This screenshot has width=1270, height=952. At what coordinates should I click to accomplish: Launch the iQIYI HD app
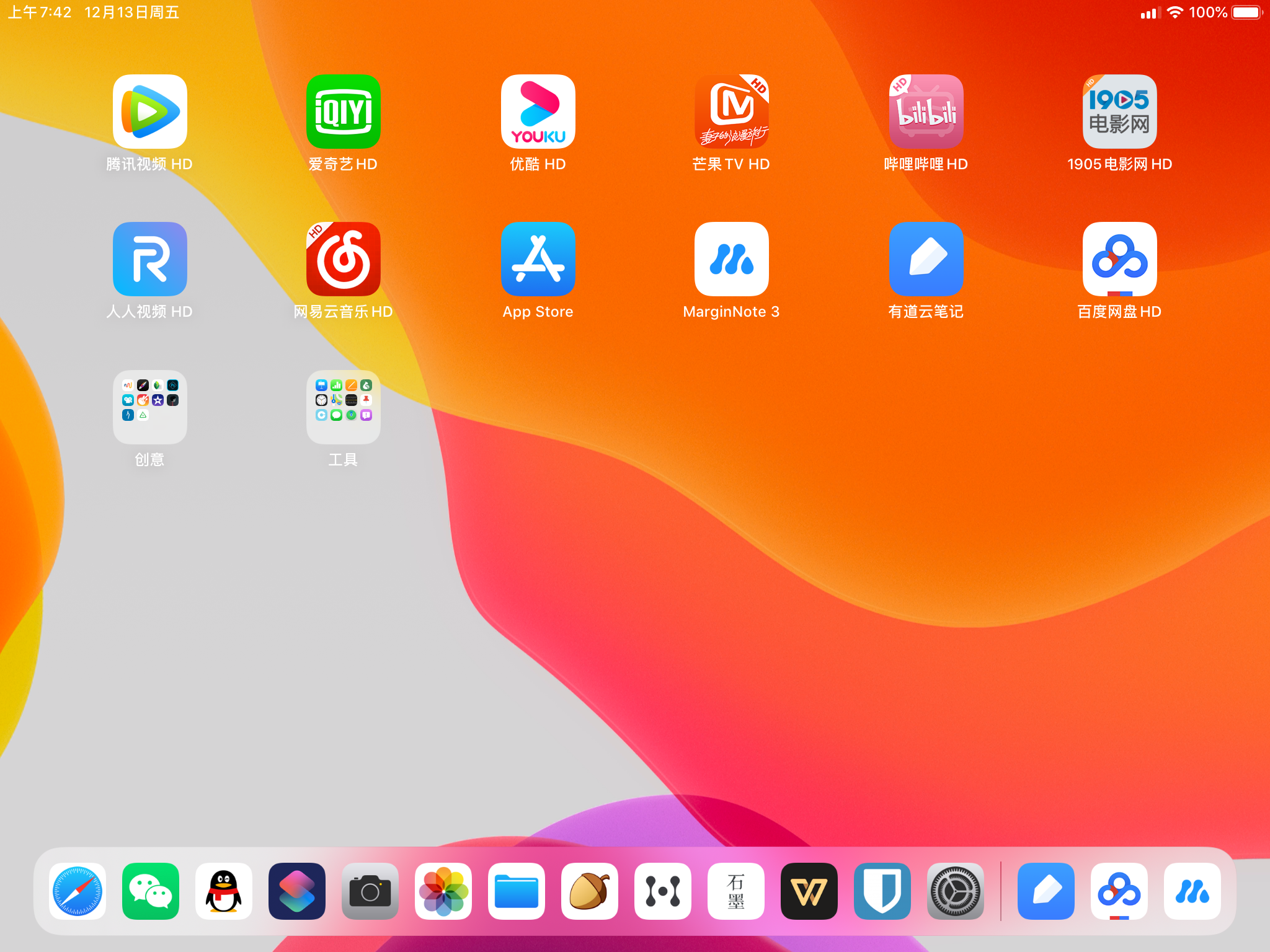click(343, 112)
